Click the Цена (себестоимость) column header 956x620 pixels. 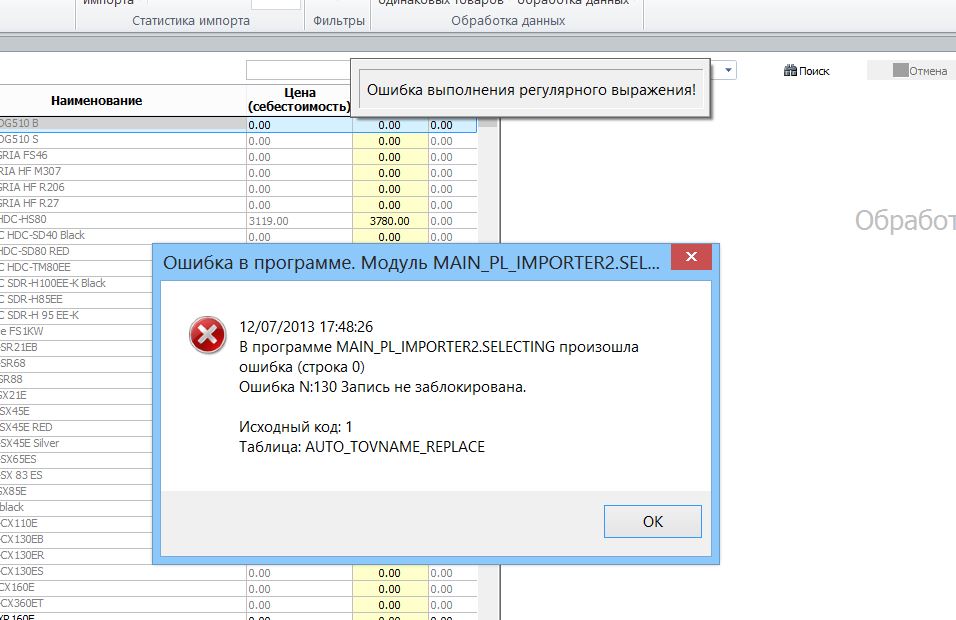tap(299, 100)
